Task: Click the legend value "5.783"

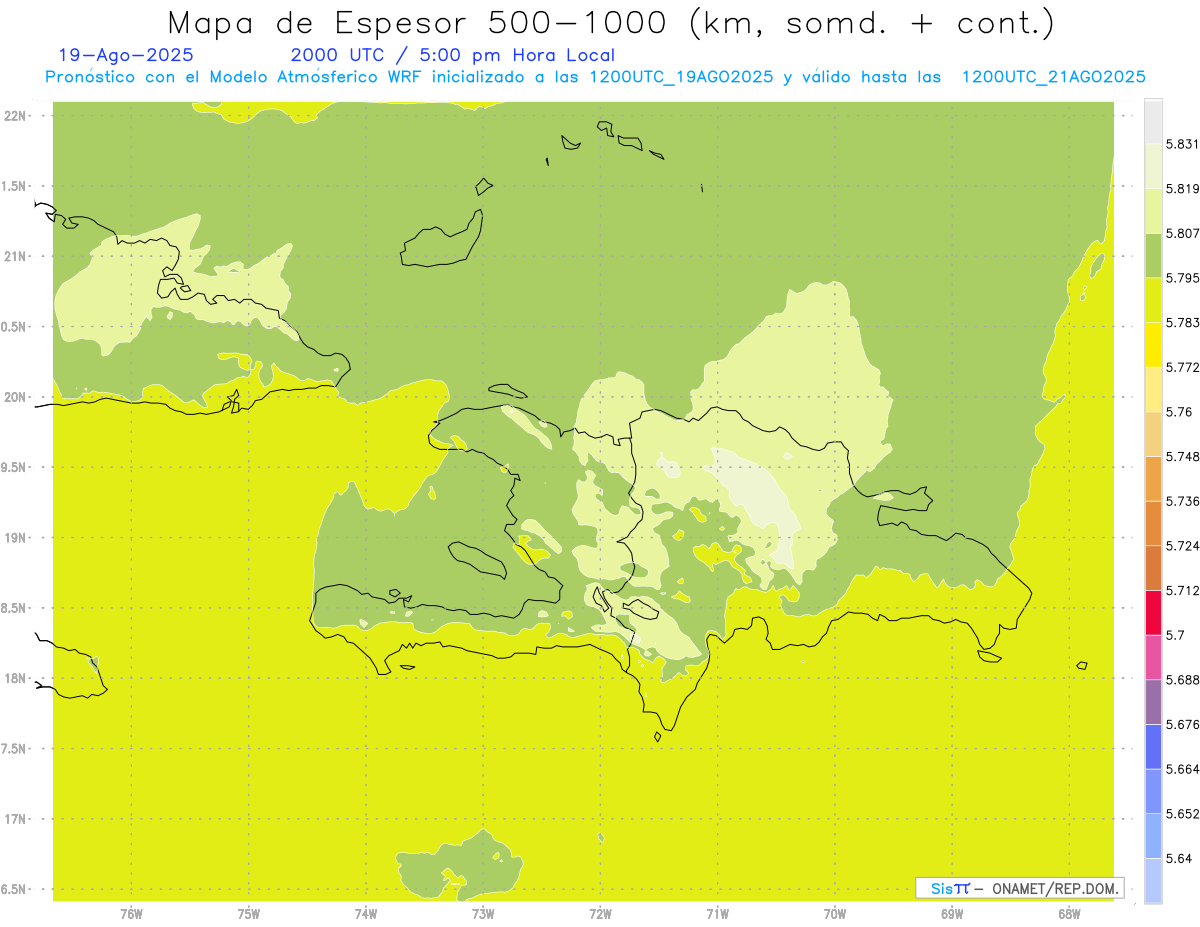Action: (1182, 322)
